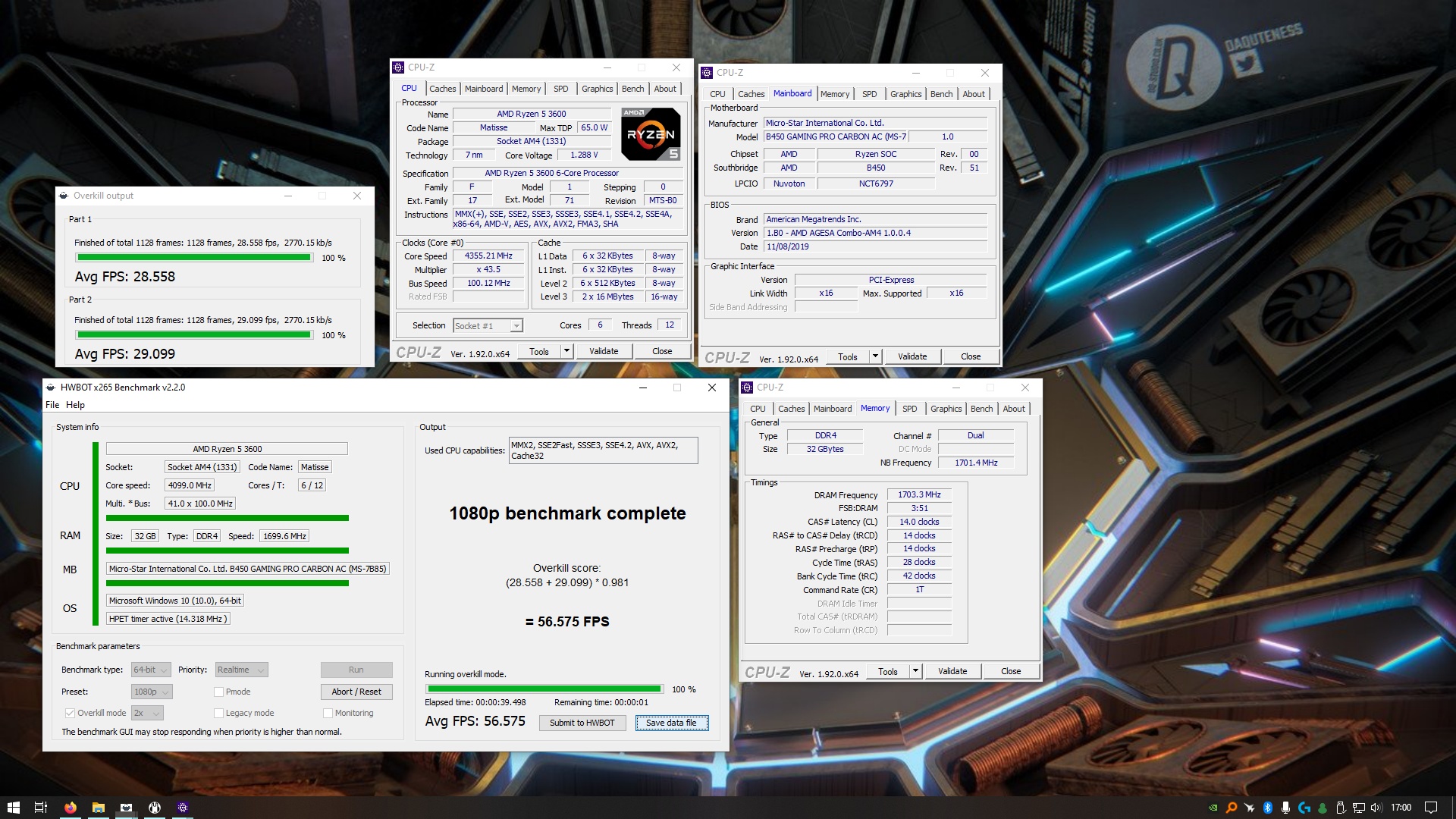1456x819 pixels.
Task: Open the Priority Realtime dropdown
Action: 241,670
